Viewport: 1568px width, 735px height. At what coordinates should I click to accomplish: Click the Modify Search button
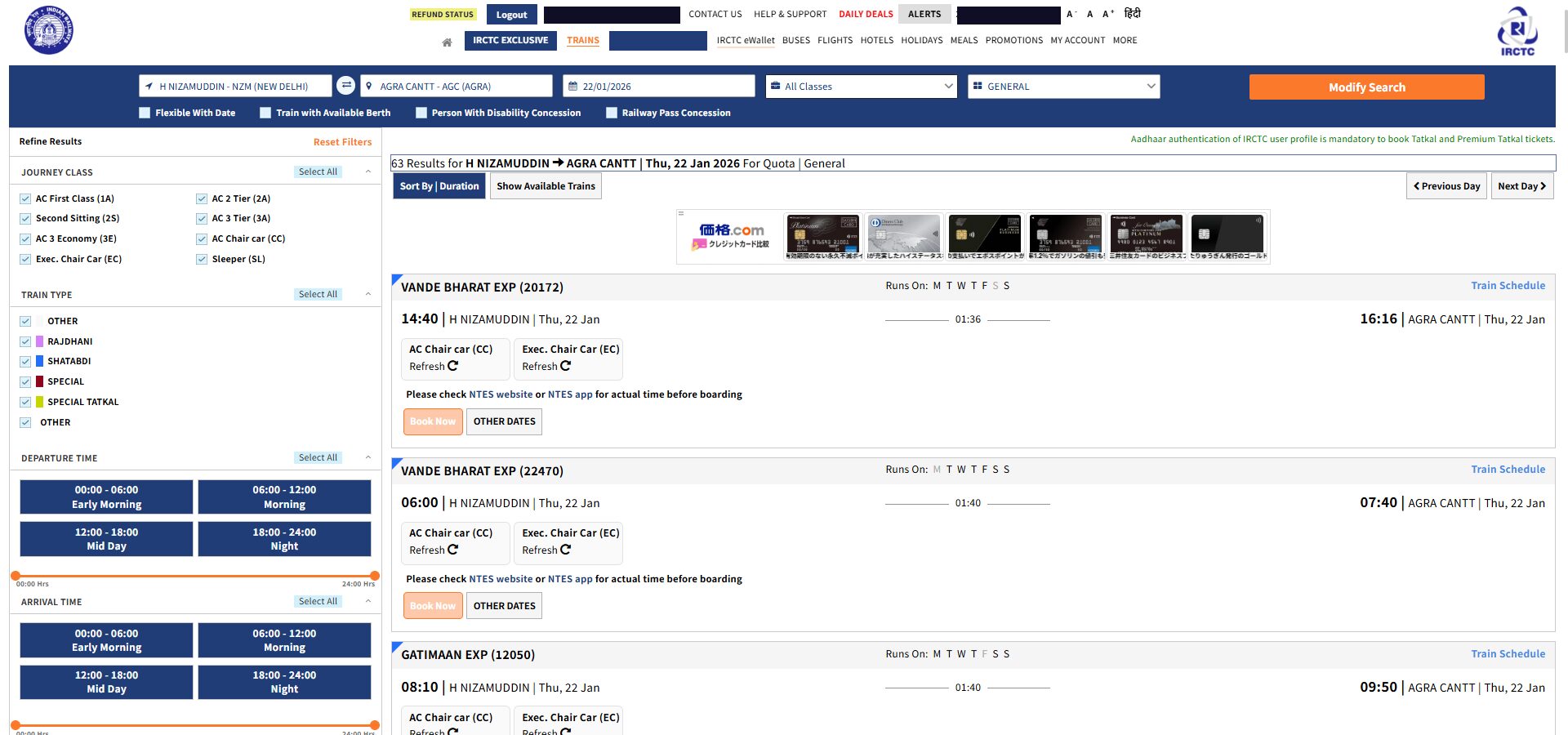pos(1366,87)
